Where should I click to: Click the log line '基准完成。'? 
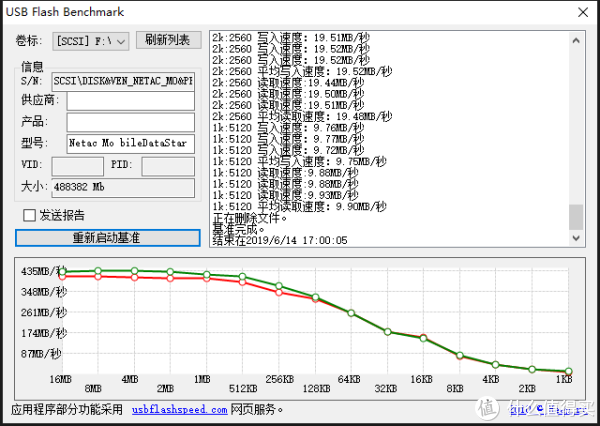point(239,229)
